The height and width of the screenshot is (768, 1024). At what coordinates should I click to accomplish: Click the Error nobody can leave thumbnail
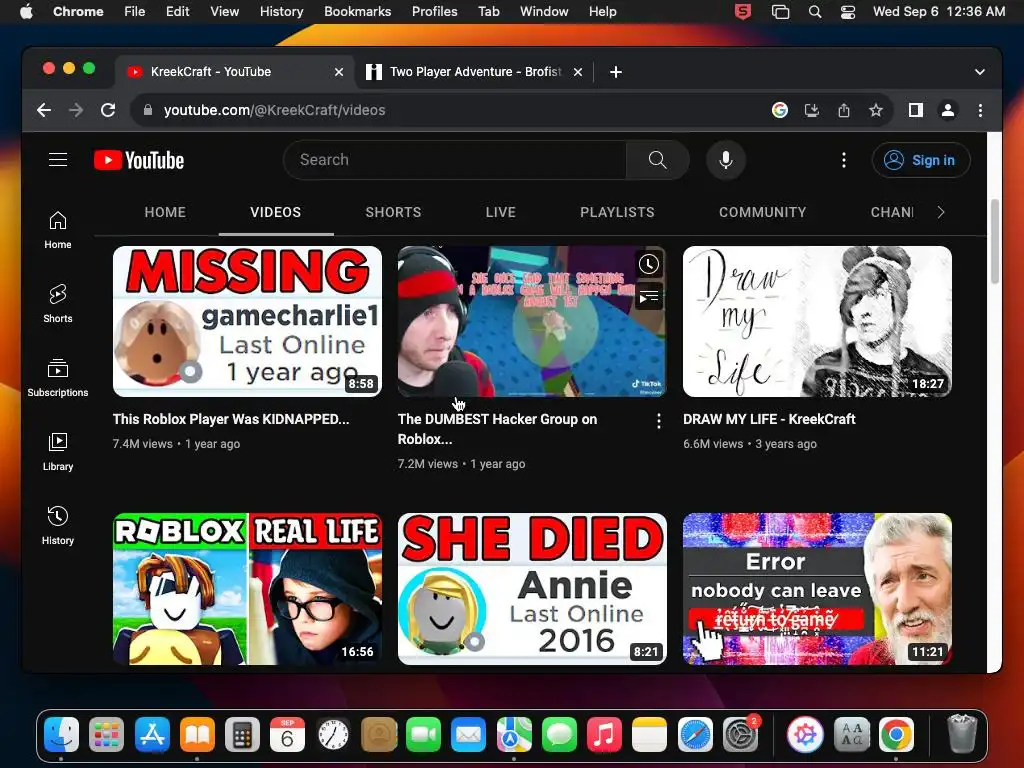point(817,588)
